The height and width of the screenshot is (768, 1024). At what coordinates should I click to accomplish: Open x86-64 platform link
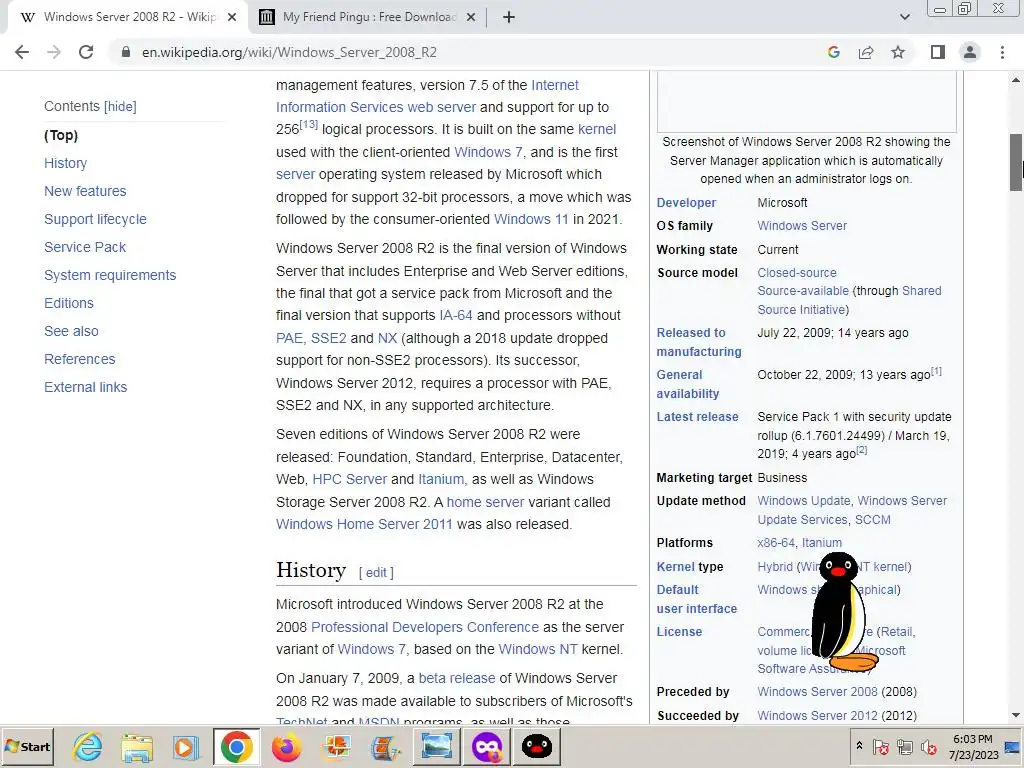pyautogui.click(x=776, y=543)
